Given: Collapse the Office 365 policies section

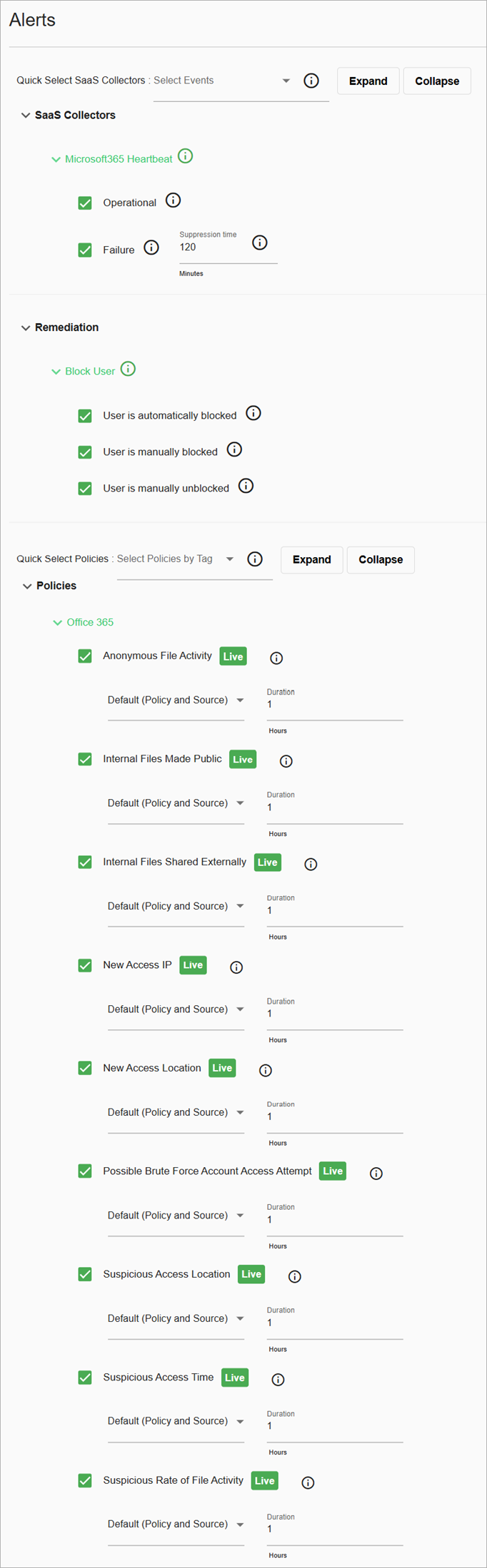Looking at the screenshot, I should click(x=57, y=622).
